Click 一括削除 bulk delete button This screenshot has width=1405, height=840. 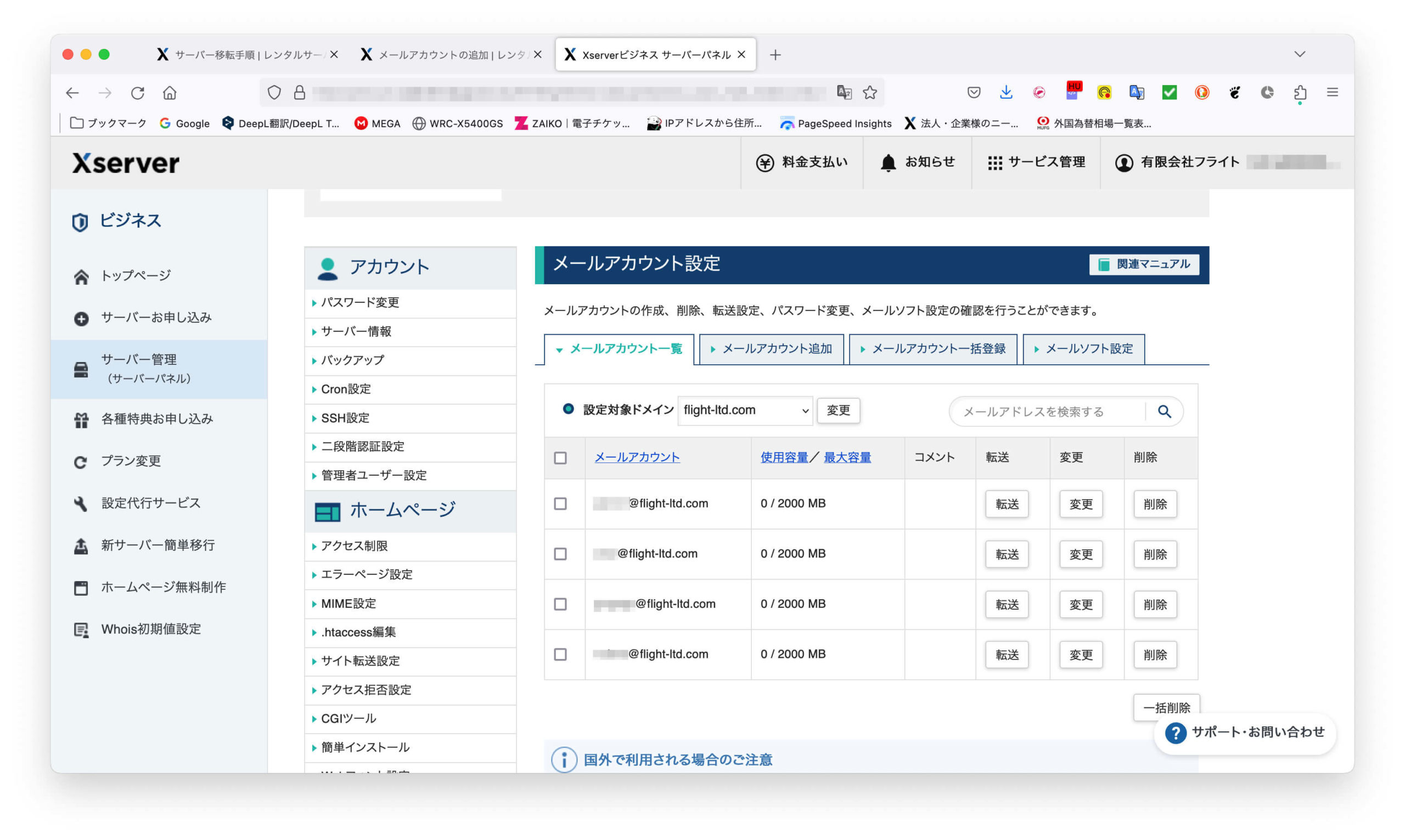click(1166, 708)
